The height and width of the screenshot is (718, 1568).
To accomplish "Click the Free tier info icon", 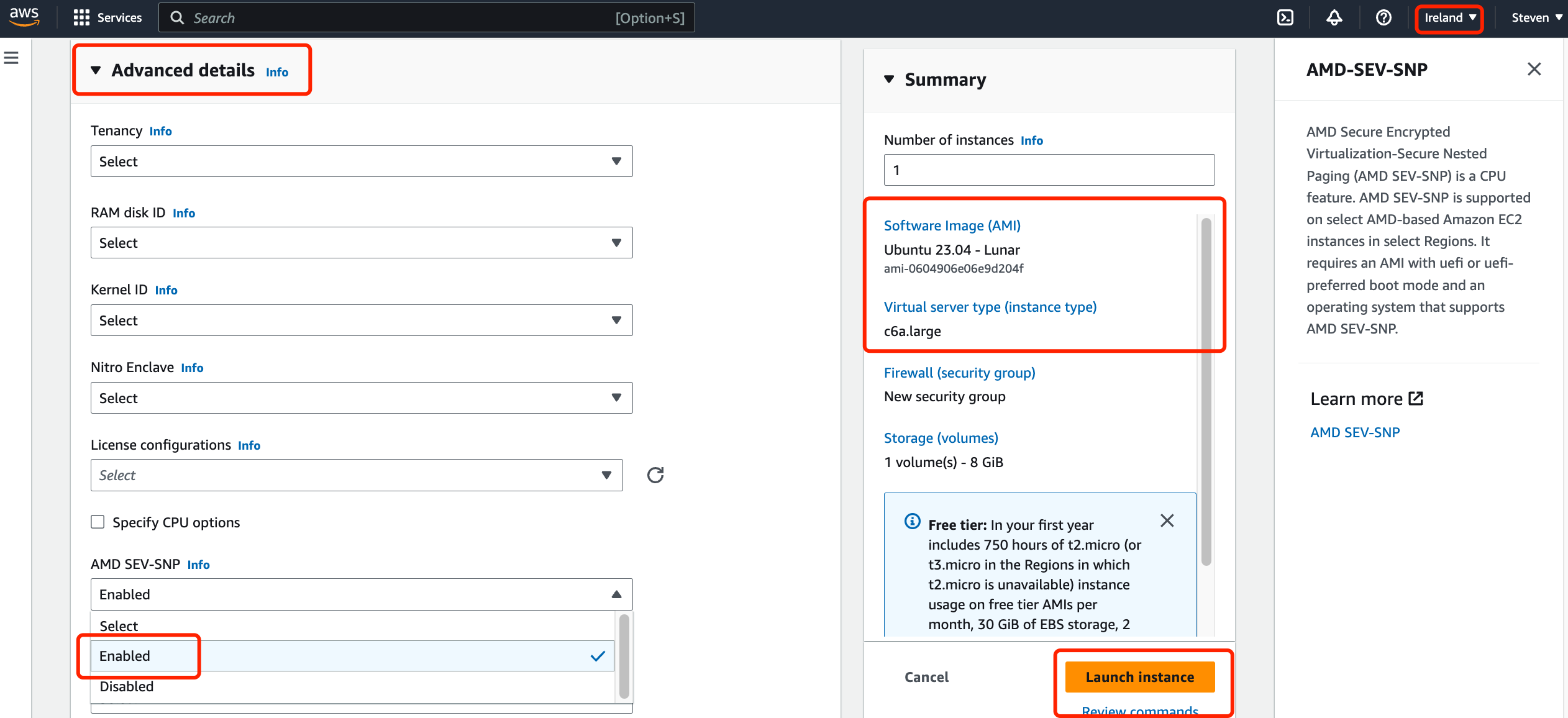I will pyautogui.click(x=912, y=521).
